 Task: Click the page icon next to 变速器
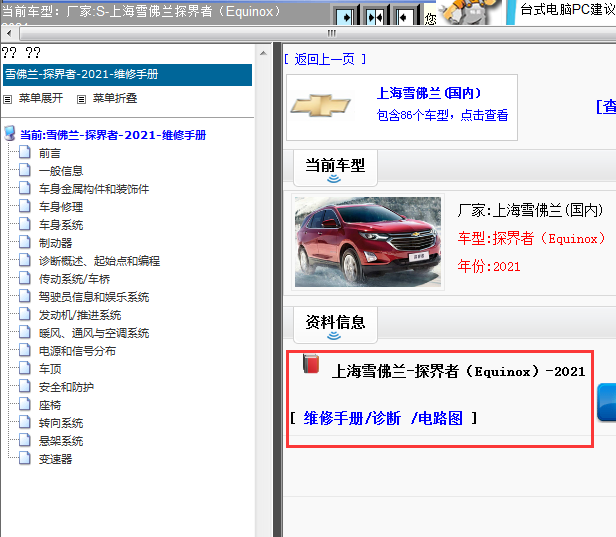[x=25, y=457]
